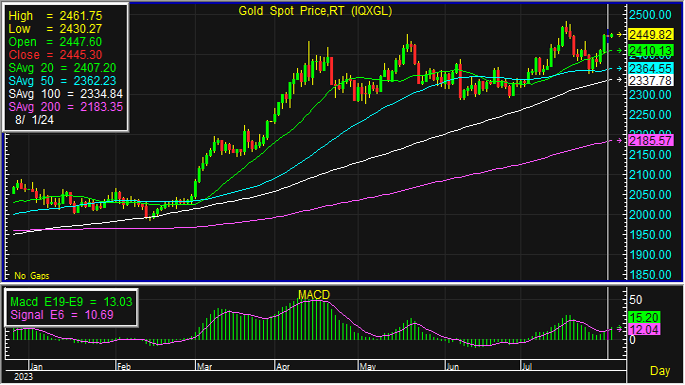Viewport: 685px width, 385px height.
Task: Select the MACD indicator title
Action: pyautogui.click(x=314, y=295)
